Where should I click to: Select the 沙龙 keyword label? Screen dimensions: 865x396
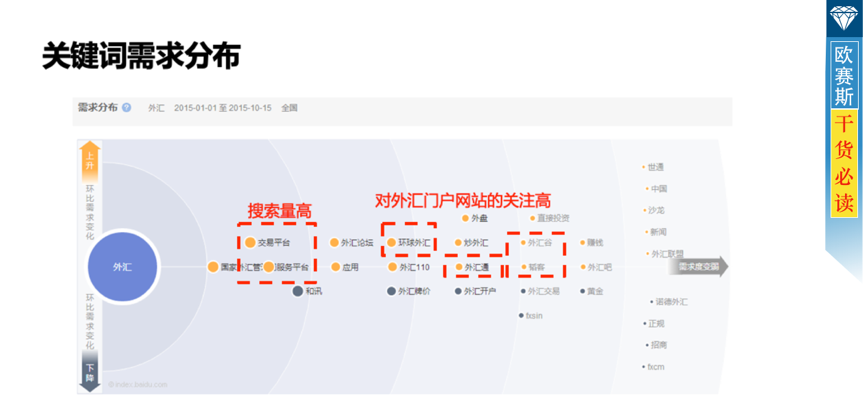(x=656, y=210)
